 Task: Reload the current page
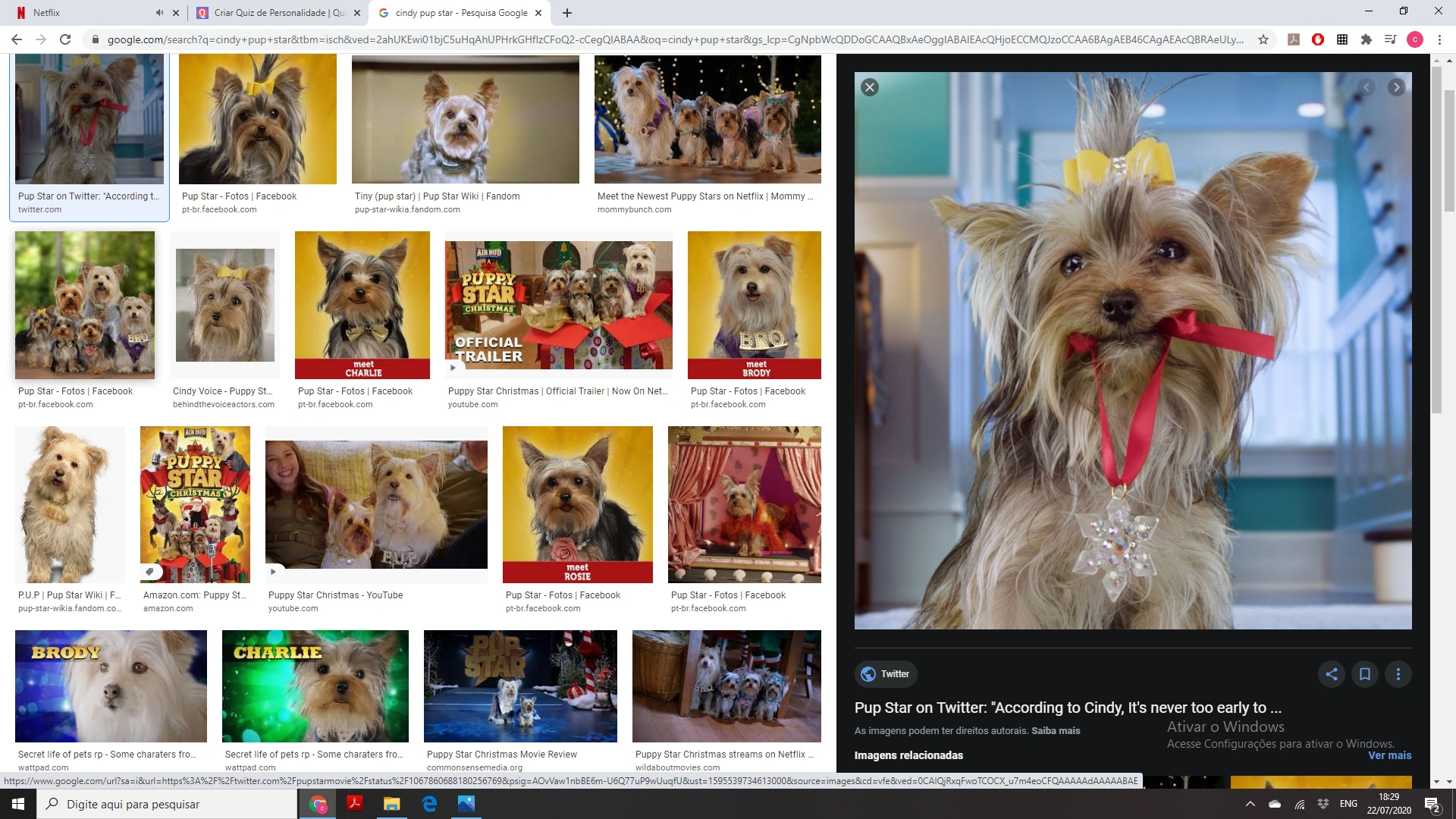[65, 39]
